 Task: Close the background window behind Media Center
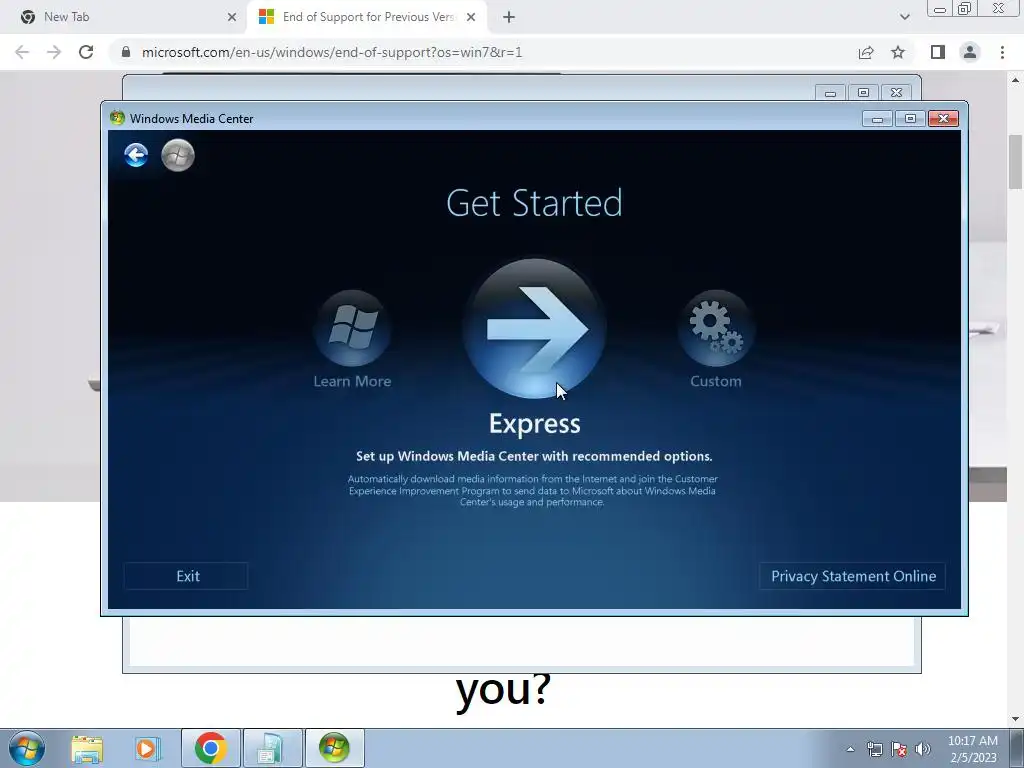[x=896, y=93]
